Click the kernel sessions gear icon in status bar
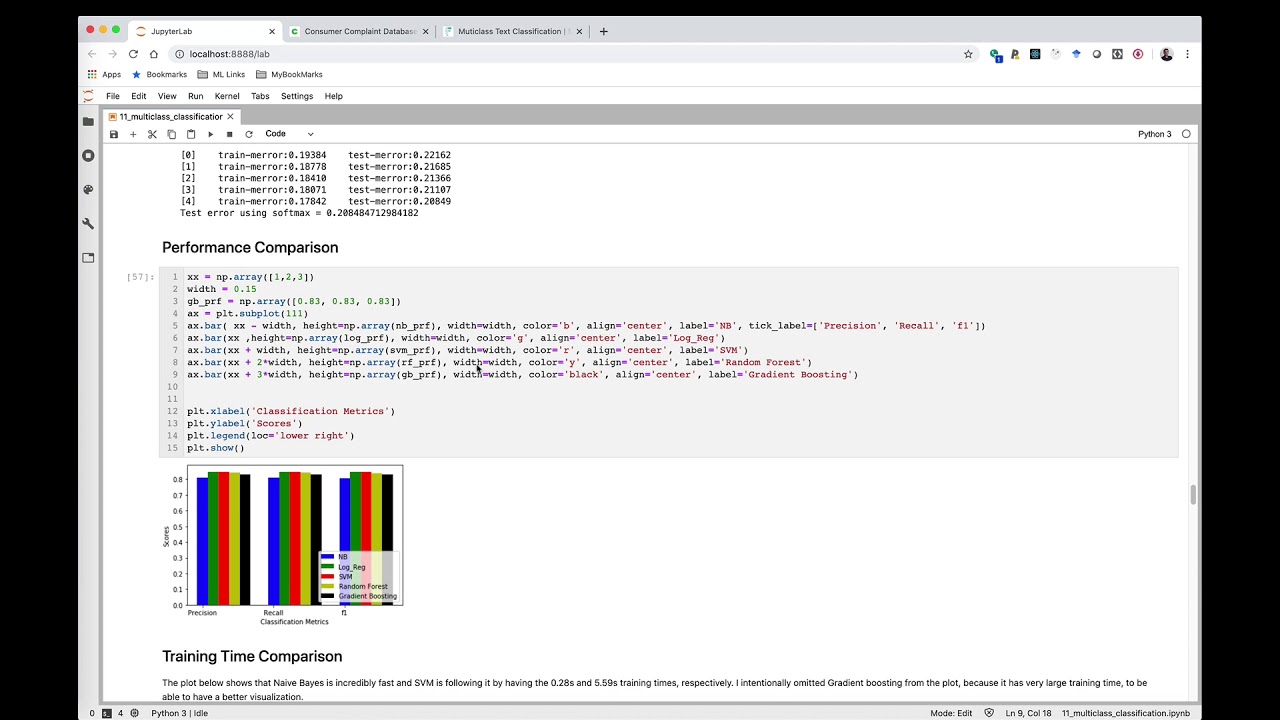Screen dimensions: 1280x720 [134, 713]
